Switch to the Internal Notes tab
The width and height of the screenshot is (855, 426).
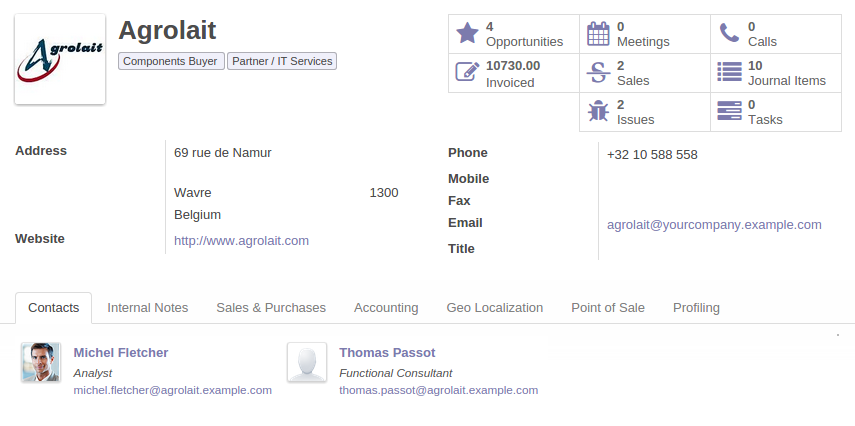(x=147, y=308)
